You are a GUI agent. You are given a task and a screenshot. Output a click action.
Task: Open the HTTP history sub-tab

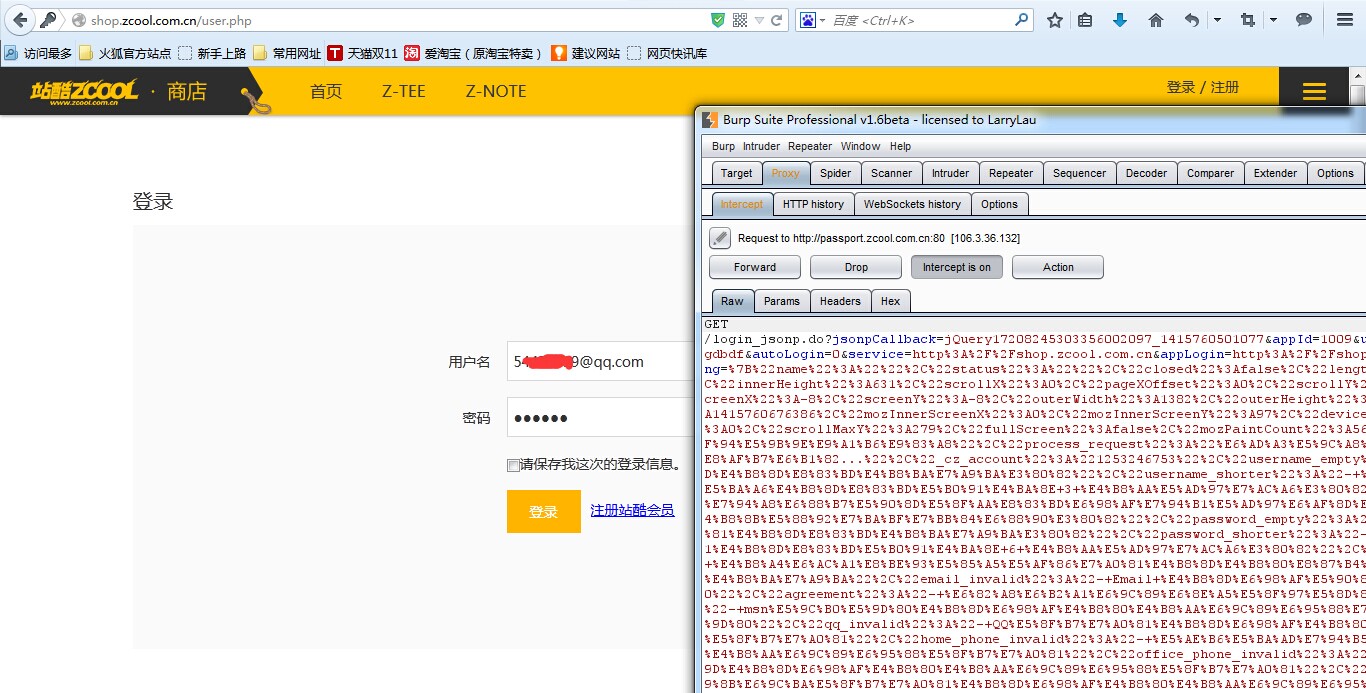pos(813,204)
